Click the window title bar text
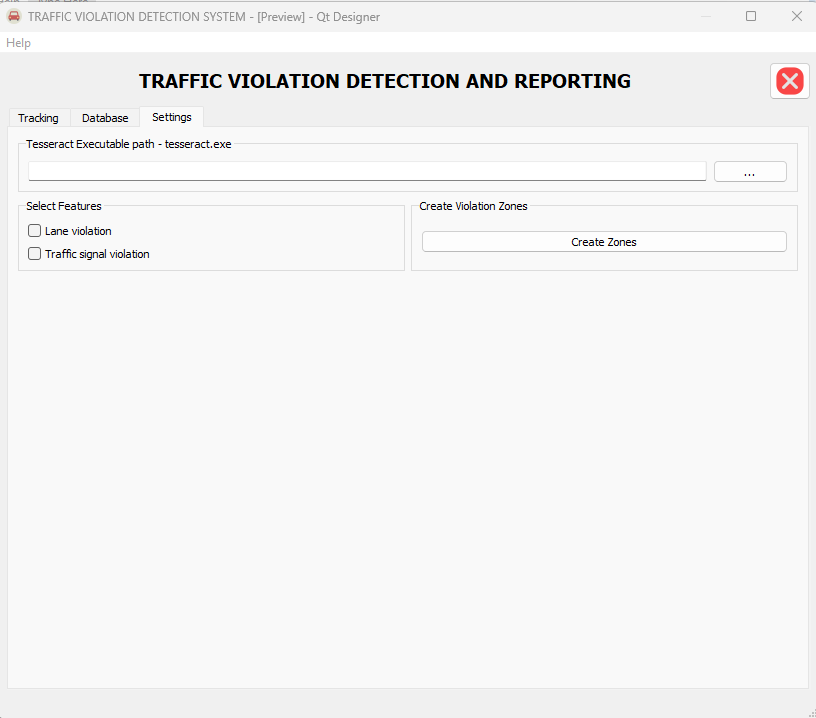Screen dimensions: 816x718 click(x=204, y=17)
